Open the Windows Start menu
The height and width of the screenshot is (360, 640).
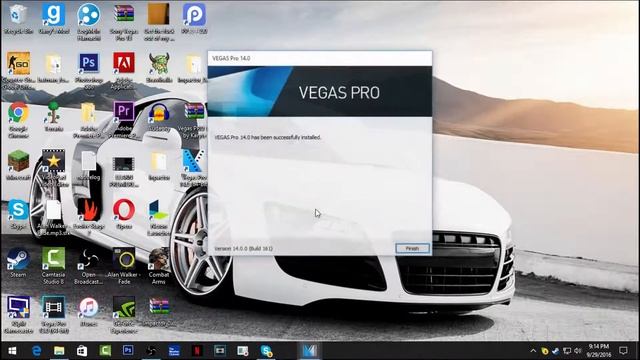coord(12,351)
